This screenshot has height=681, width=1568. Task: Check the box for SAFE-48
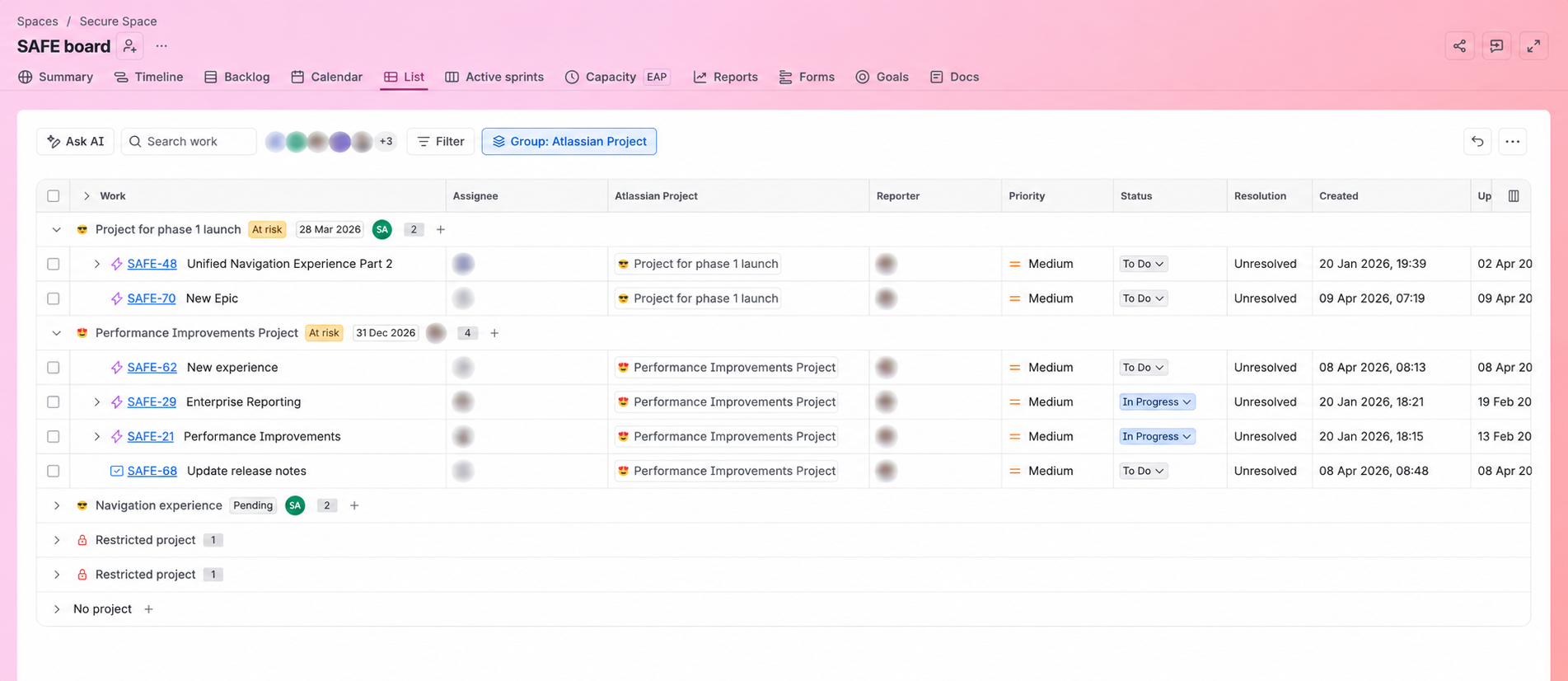pyautogui.click(x=54, y=264)
